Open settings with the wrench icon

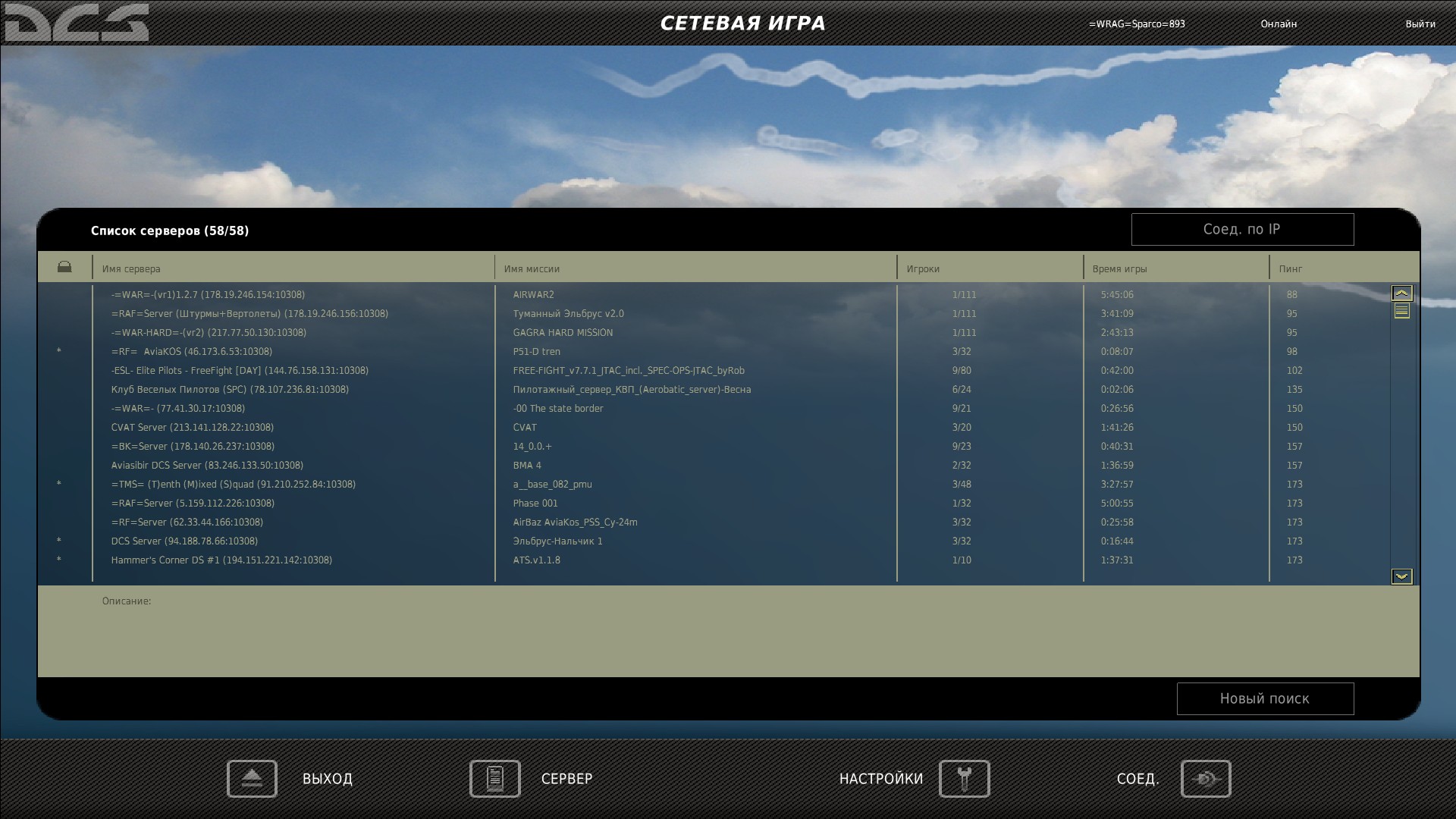pos(964,779)
